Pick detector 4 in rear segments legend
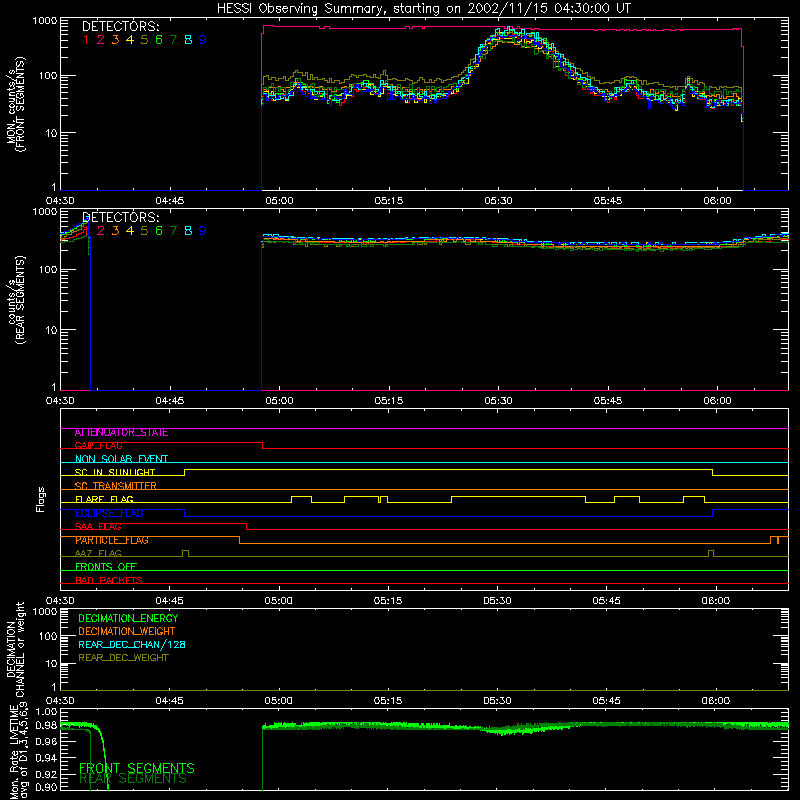Image resolution: width=800 pixels, height=800 pixels. pos(130,231)
